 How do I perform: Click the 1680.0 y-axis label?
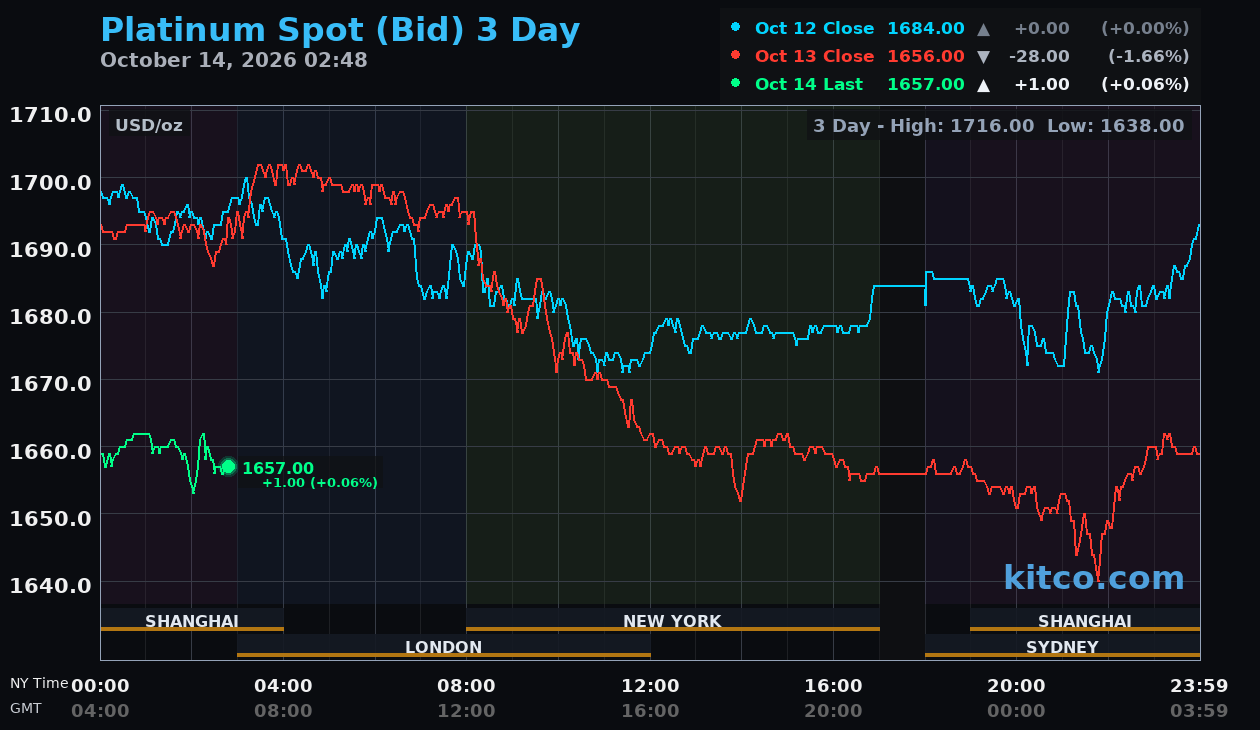tap(51, 315)
